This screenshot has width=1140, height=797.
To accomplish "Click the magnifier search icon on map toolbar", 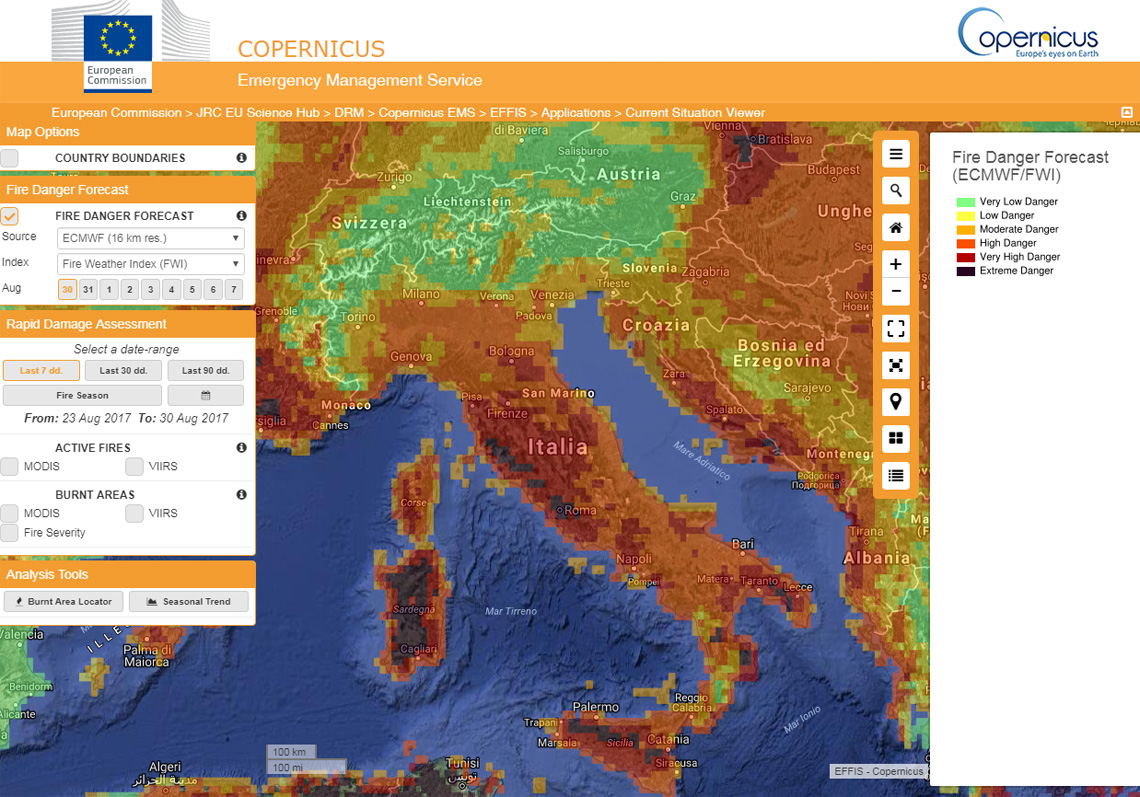I will 896,191.
